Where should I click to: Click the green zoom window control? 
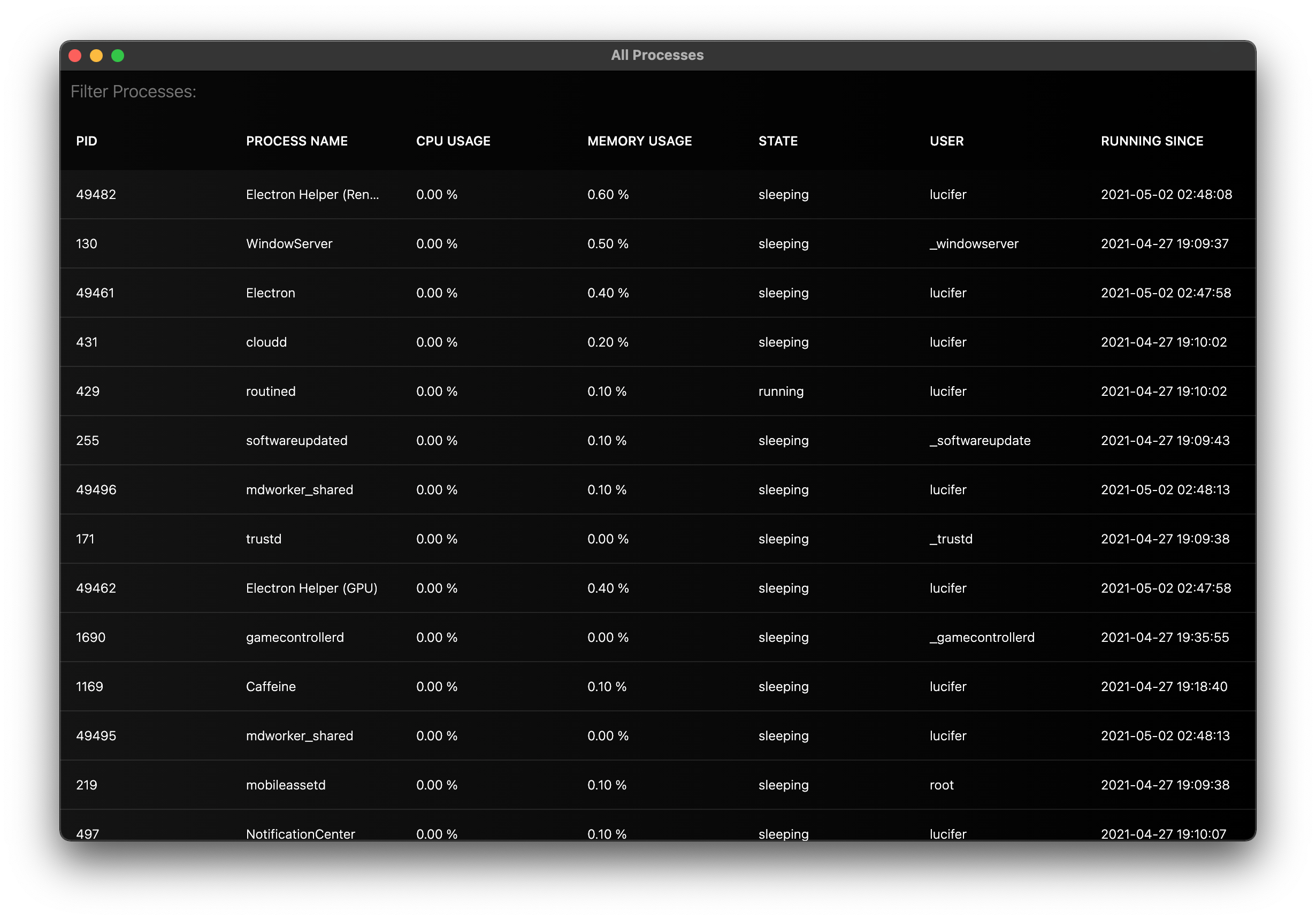(x=118, y=55)
